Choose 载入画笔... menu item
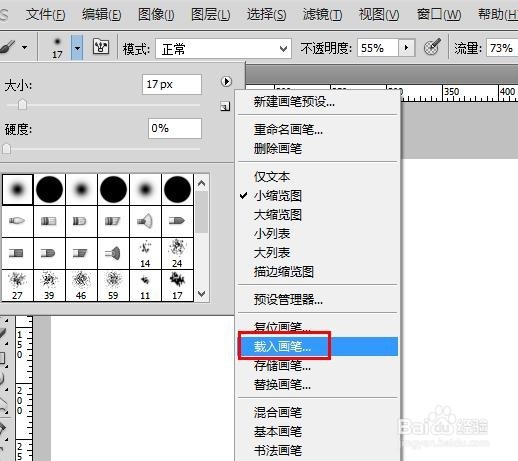This screenshot has width=518, height=461. pos(318,346)
